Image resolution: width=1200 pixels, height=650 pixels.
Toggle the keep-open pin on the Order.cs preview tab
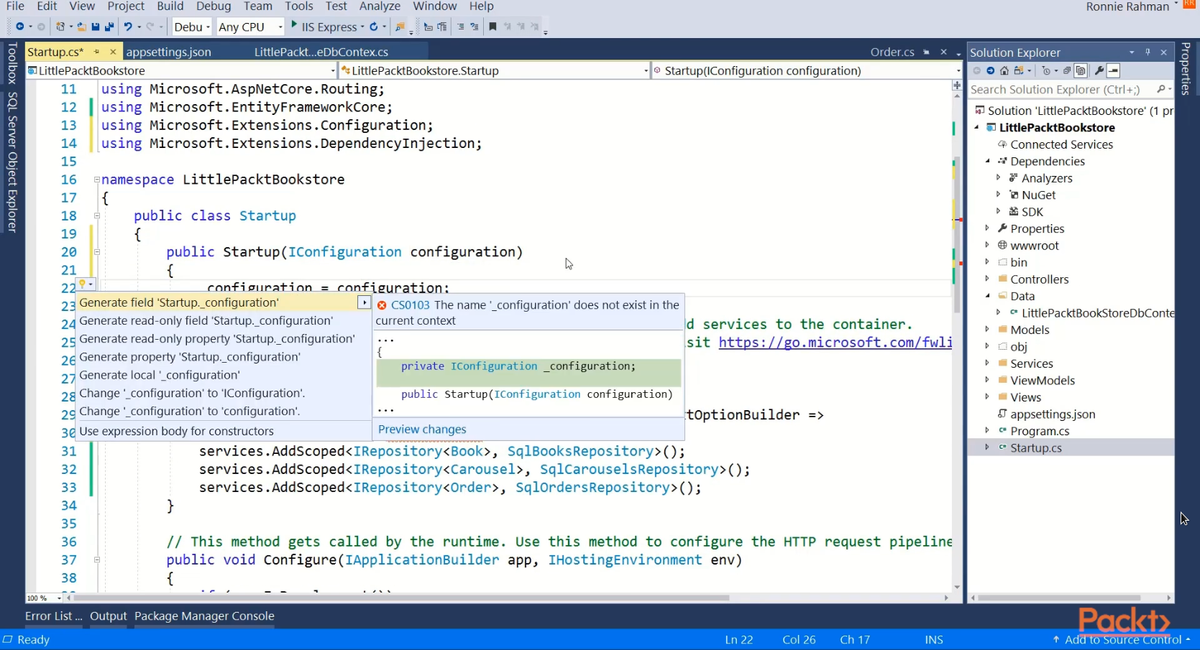[x=926, y=52]
